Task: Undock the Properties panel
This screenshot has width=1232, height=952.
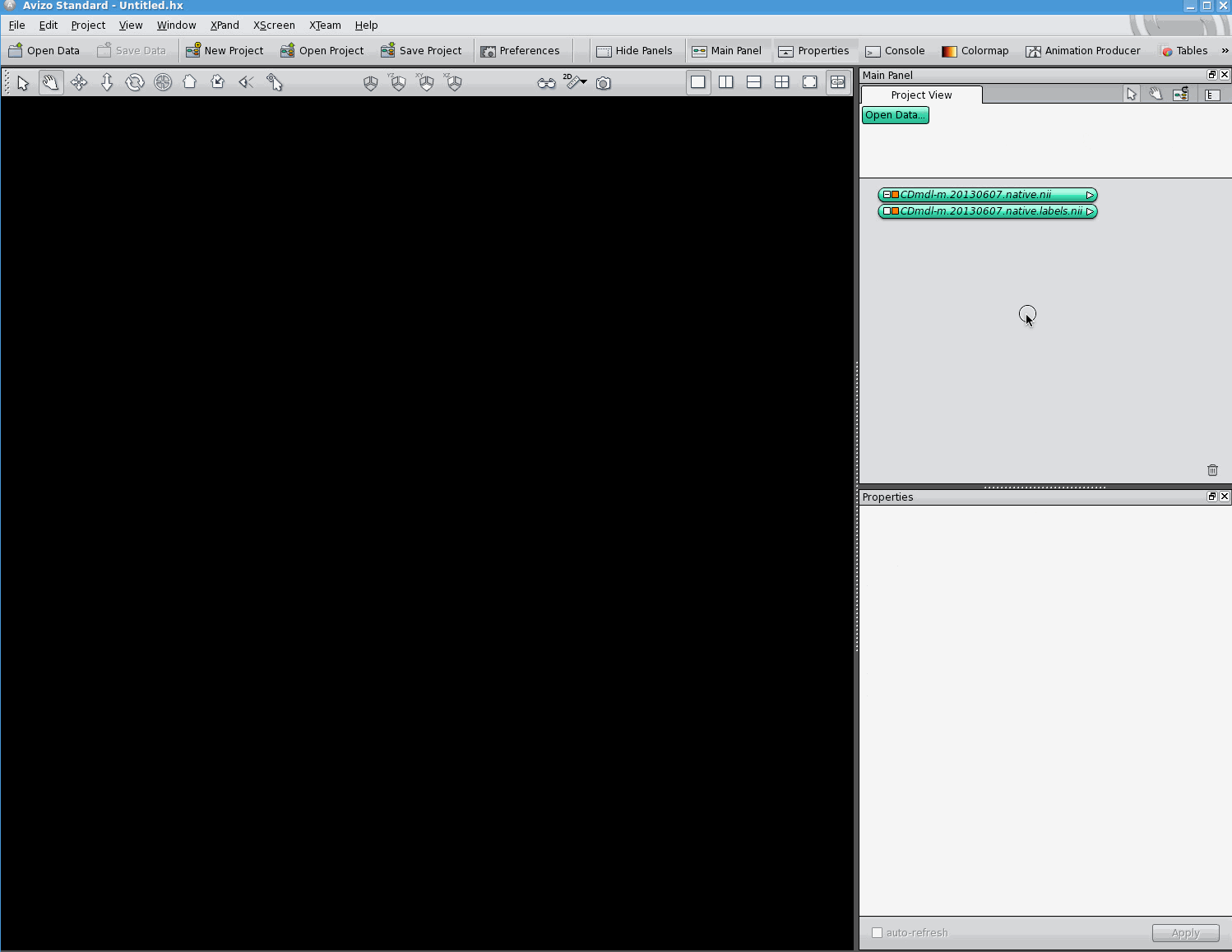Action: (x=1211, y=497)
